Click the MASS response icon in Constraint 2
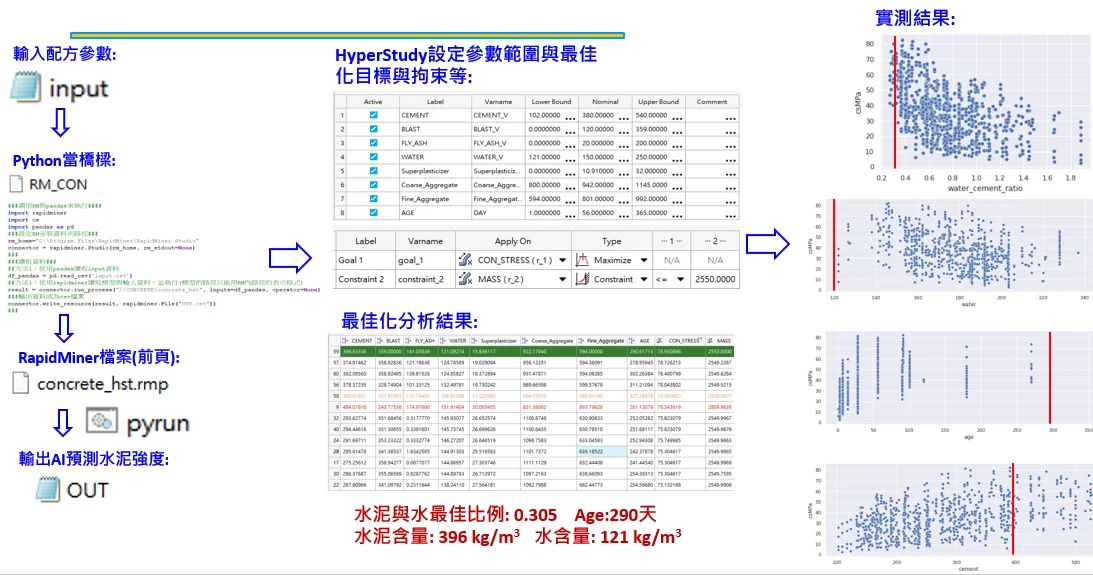The image size is (1093, 575). point(464,280)
